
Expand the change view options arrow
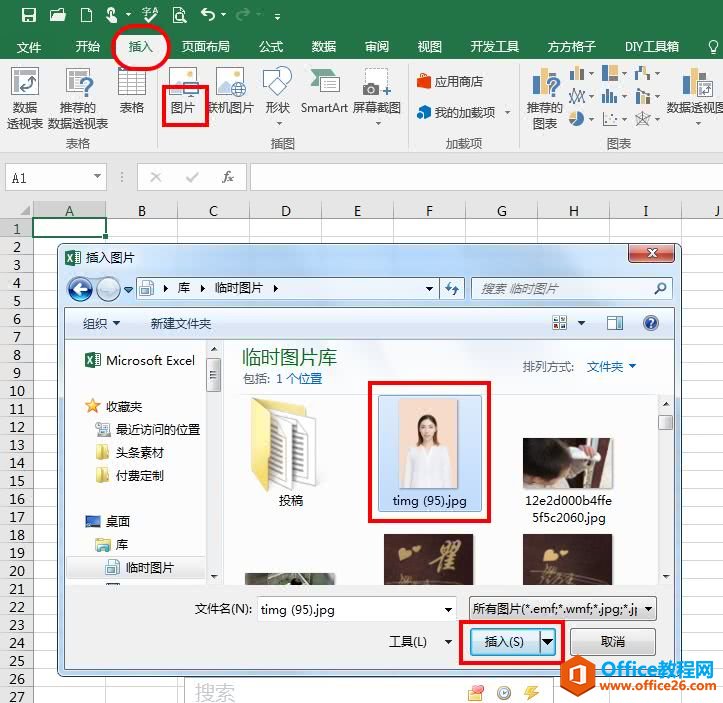(581, 323)
